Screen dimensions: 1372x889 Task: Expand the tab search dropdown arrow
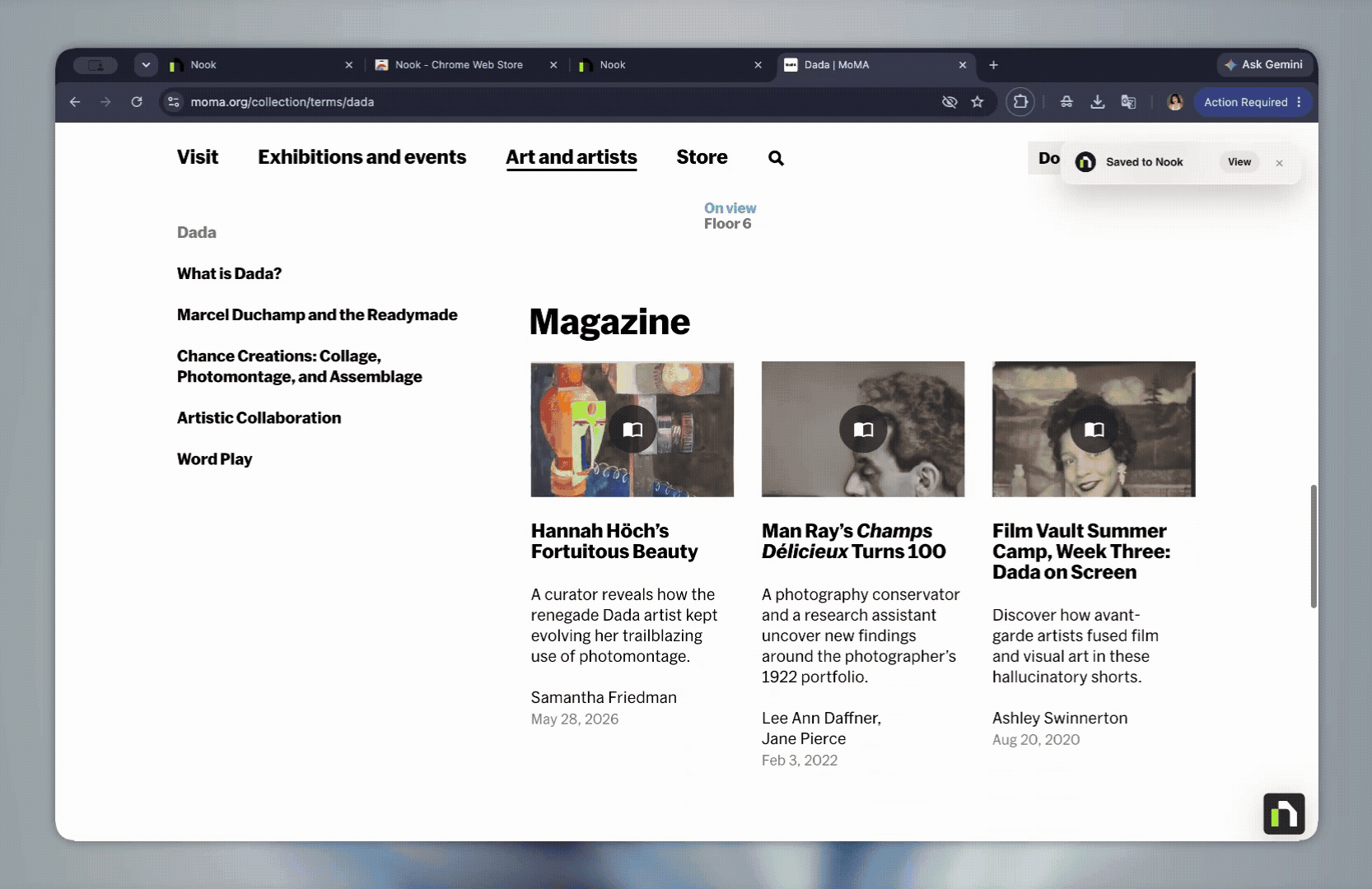point(146,65)
